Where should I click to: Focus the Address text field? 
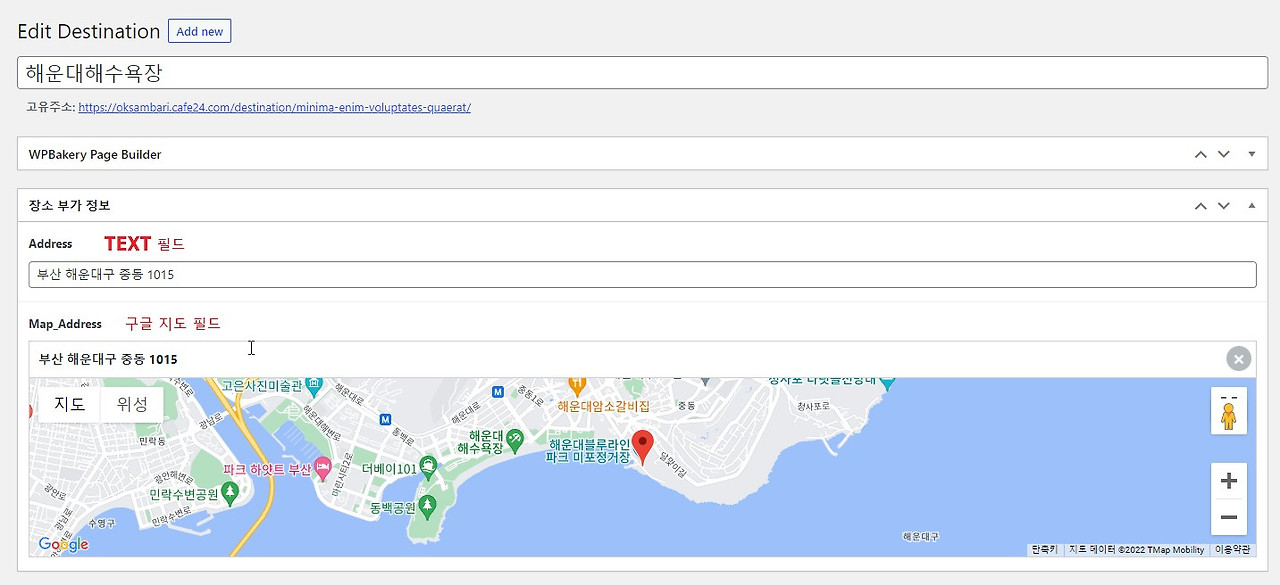click(x=642, y=274)
